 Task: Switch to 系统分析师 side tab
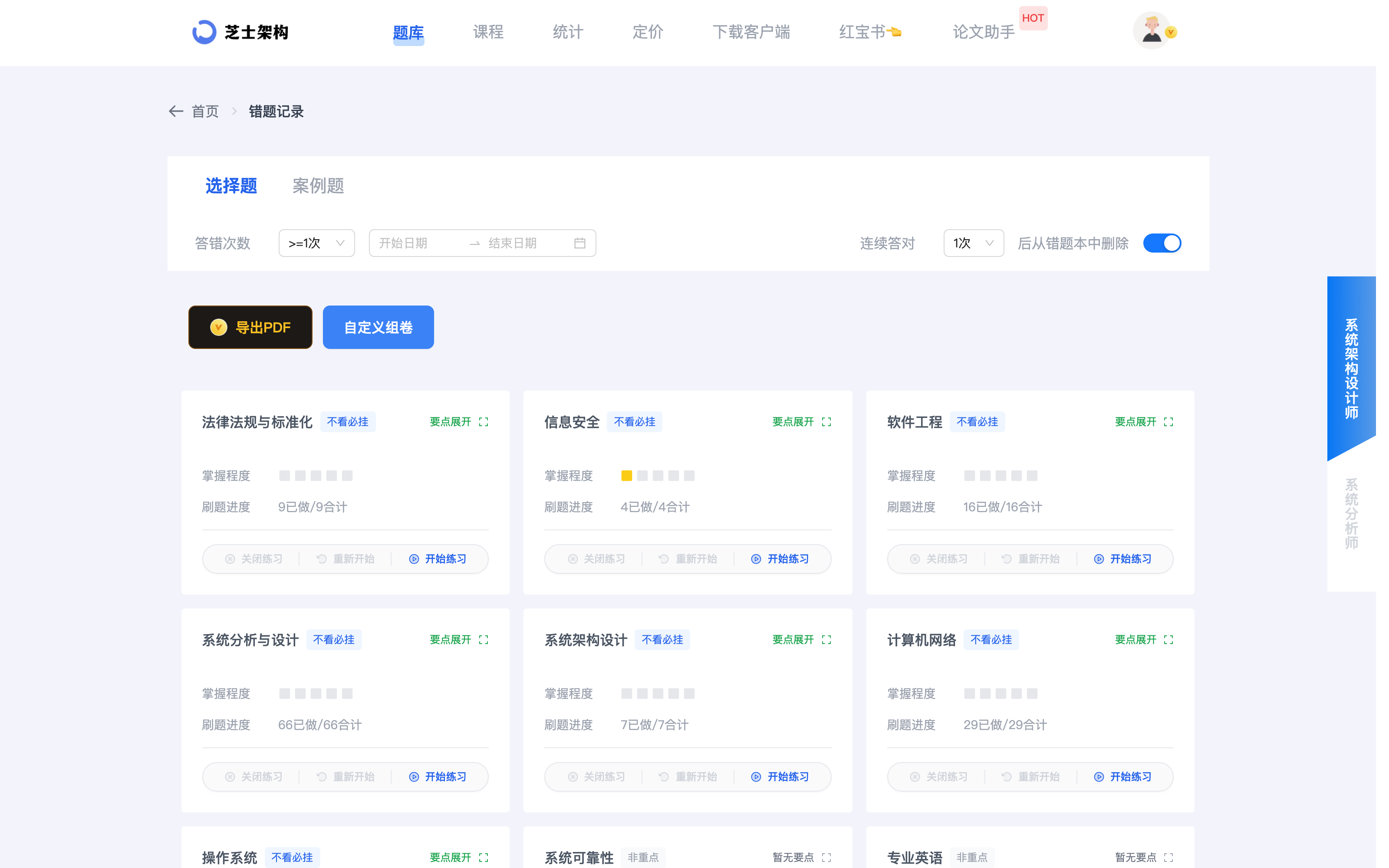1351,514
